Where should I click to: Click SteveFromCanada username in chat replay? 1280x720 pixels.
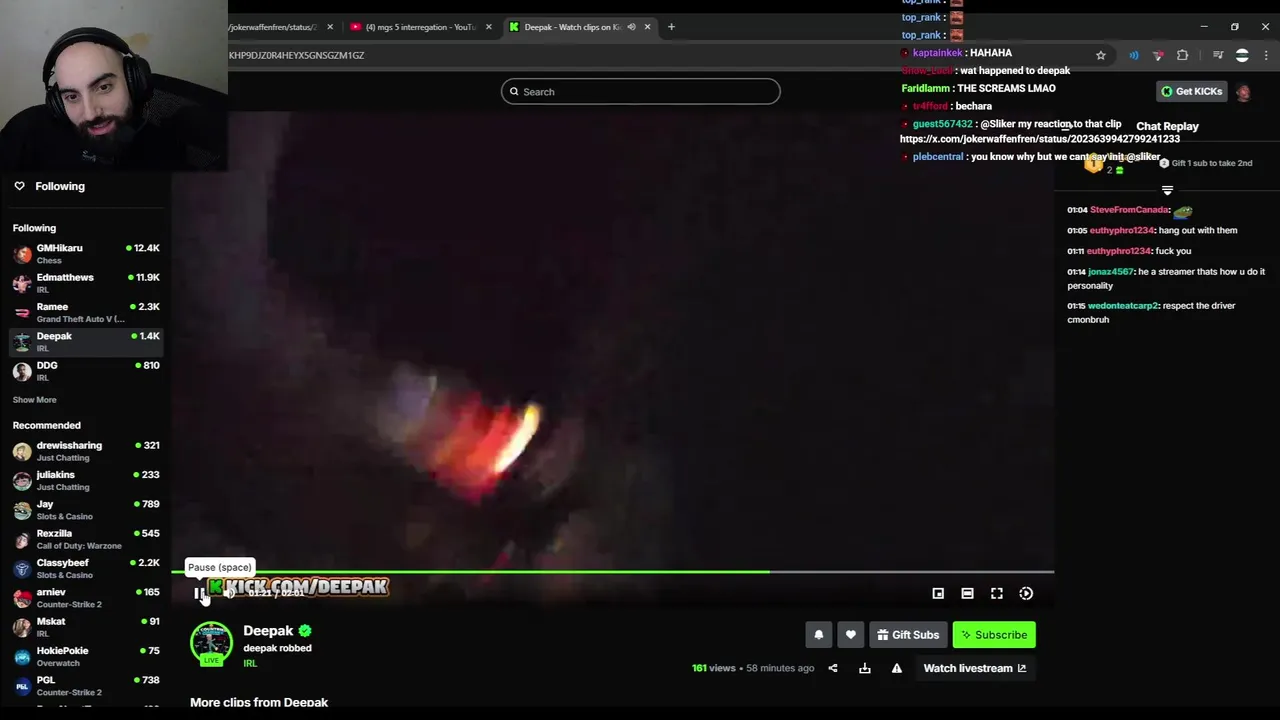1129,210
